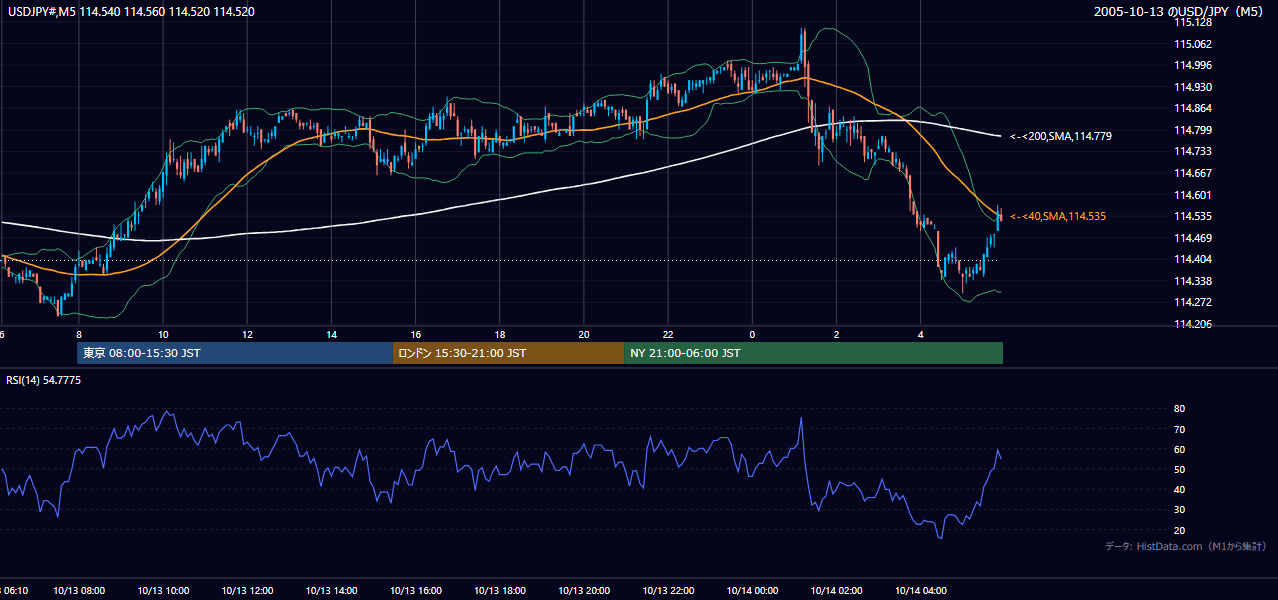Image resolution: width=1278 pixels, height=600 pixels.
Task: Click hour tick 18 under the price chart
Action: (x=499, y=334)
